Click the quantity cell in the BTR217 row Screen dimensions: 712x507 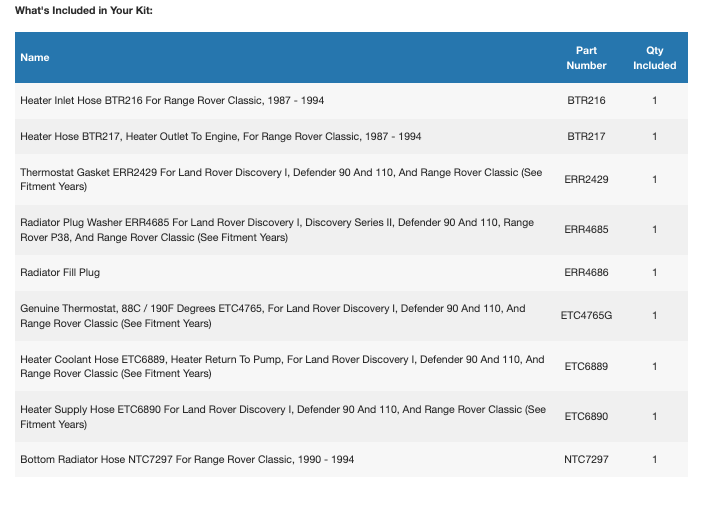(x=654, y=136)
